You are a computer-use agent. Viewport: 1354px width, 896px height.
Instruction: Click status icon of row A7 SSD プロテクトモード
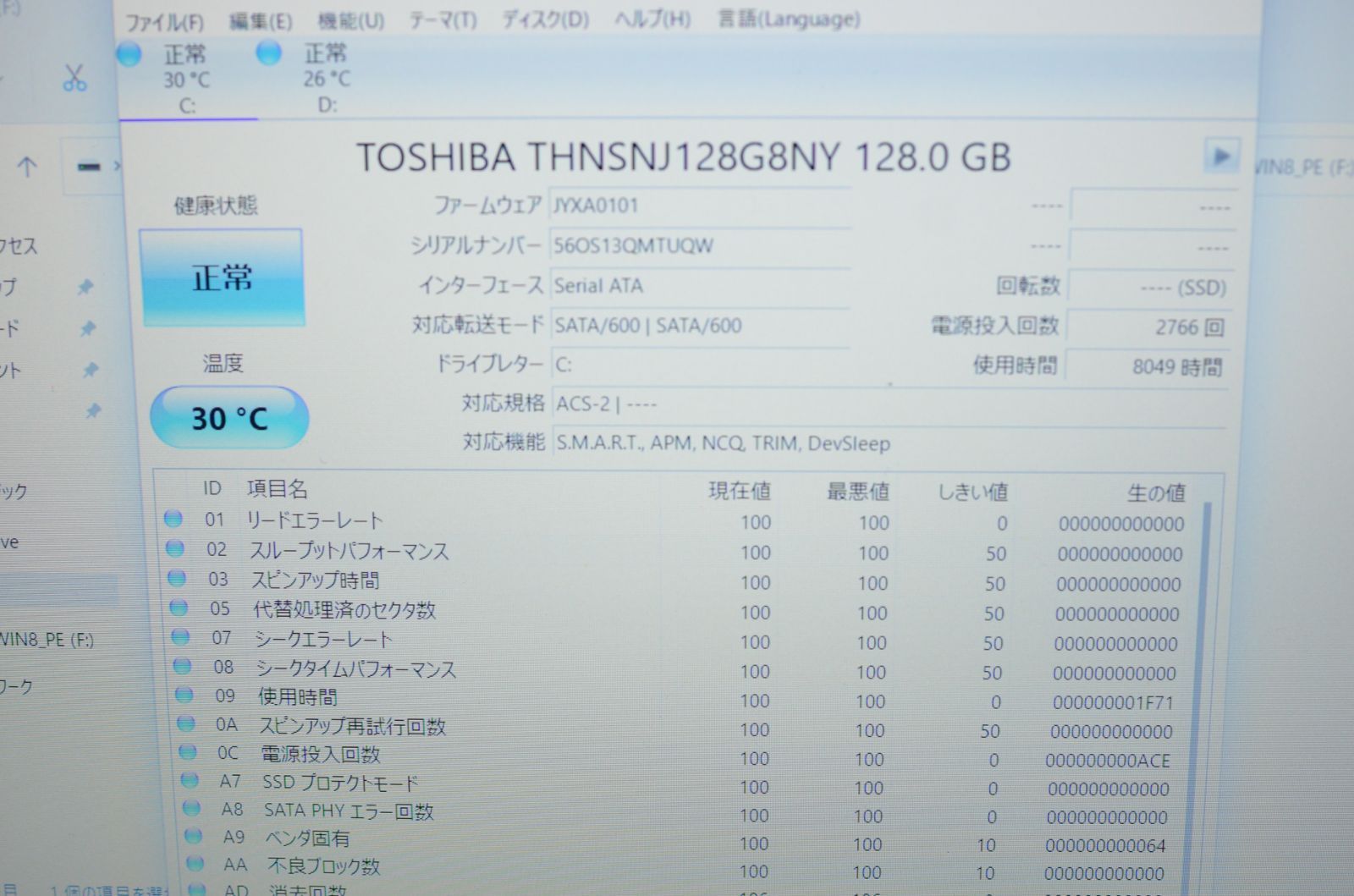pos(190,780)
